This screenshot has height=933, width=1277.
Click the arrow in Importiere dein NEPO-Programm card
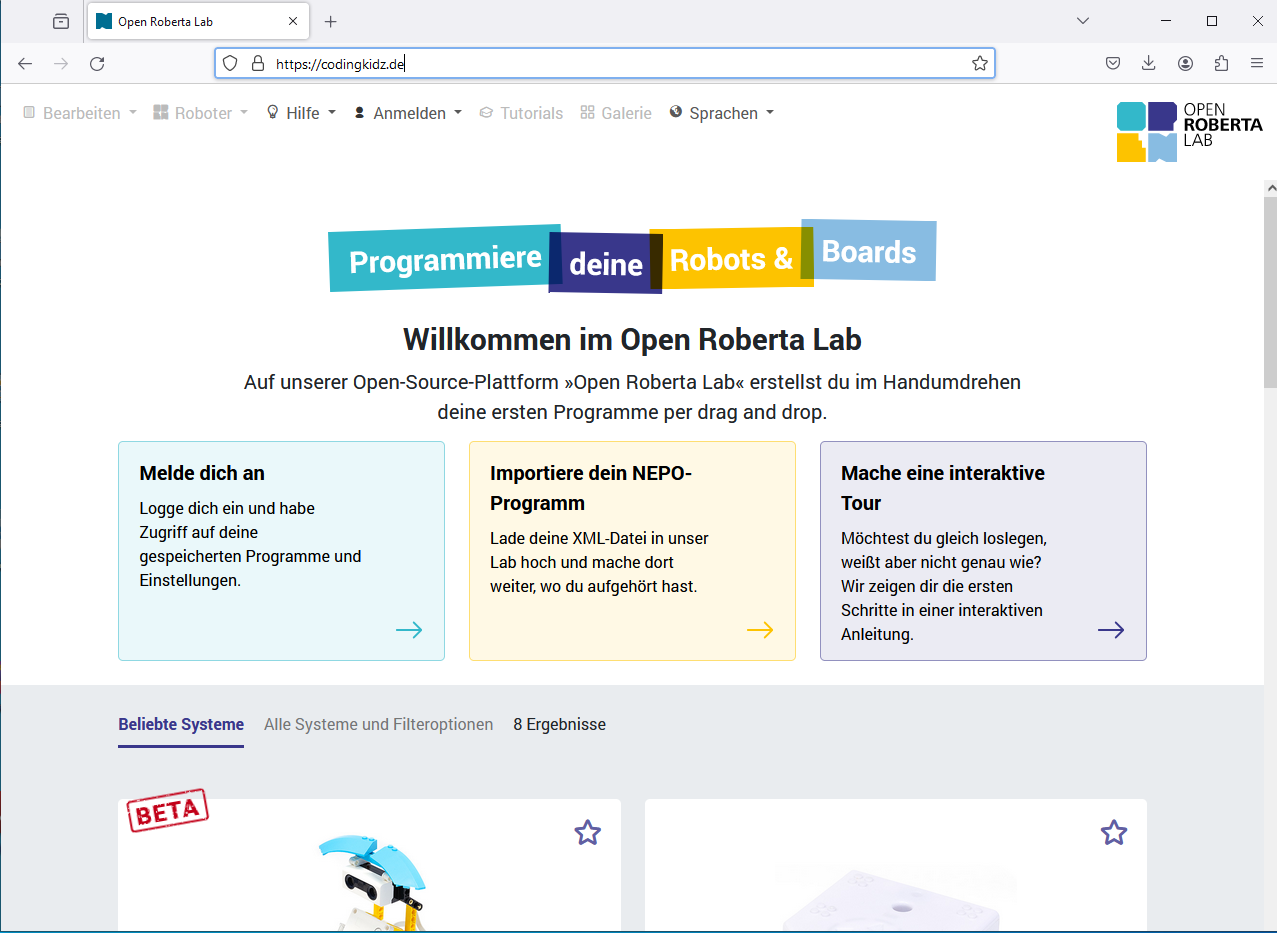point(760,630)
